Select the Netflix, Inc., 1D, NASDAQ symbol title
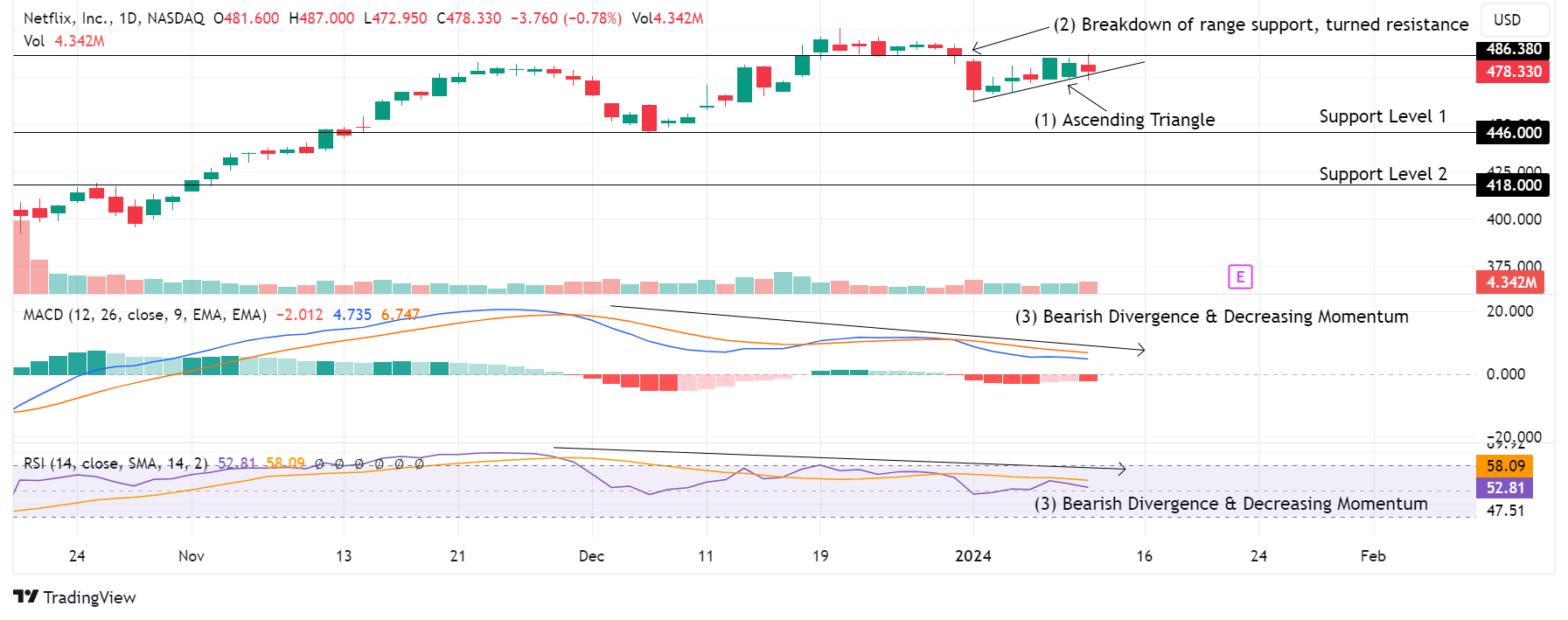The image size is (1568, 620). click(114, 18)
